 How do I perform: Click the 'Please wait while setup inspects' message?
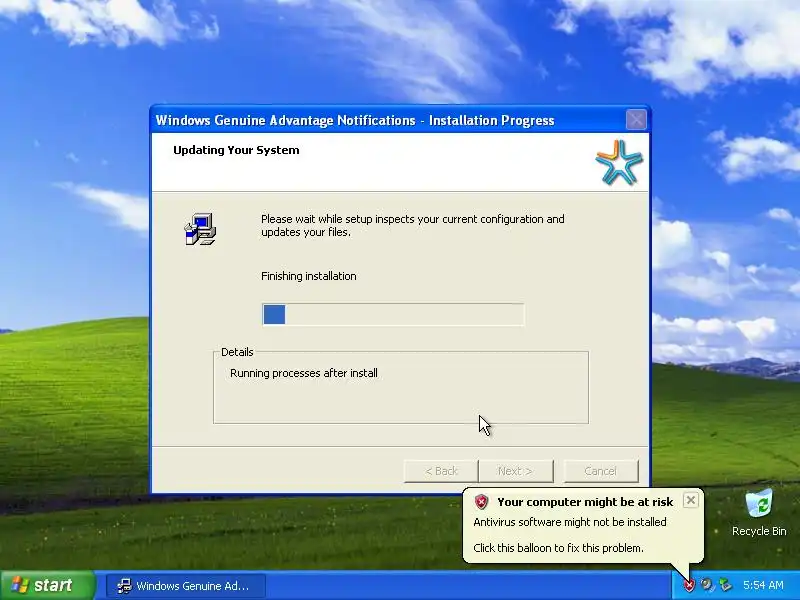(412, 226)
